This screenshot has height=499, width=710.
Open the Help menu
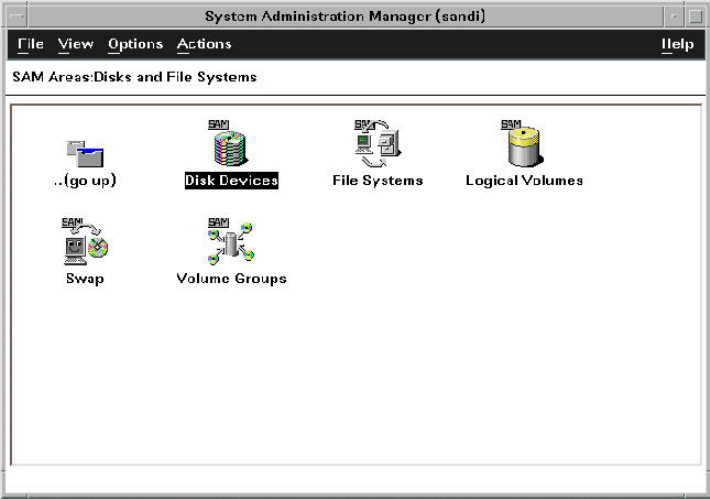click(x=677, y=44)
